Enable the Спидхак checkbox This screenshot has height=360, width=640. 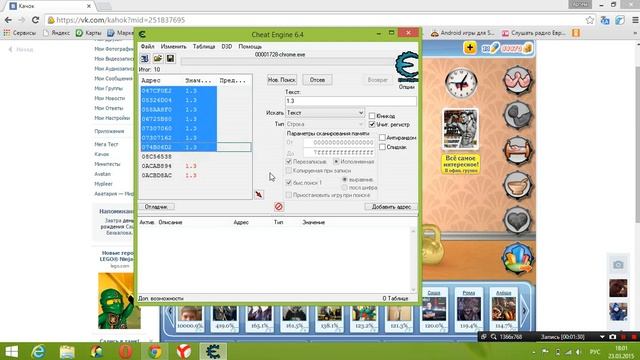382,147
